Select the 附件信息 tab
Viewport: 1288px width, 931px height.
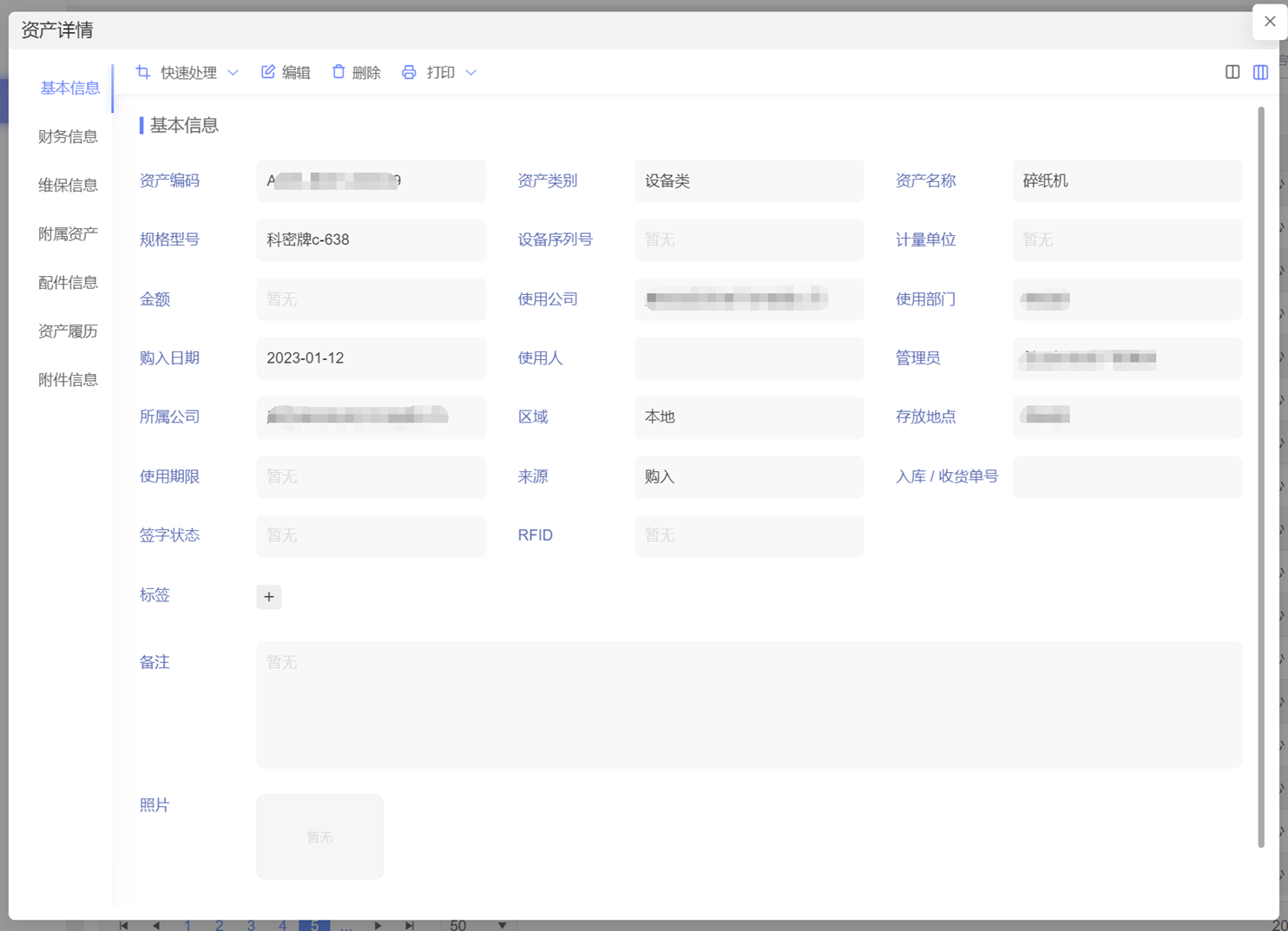click(x=68, y=379)
